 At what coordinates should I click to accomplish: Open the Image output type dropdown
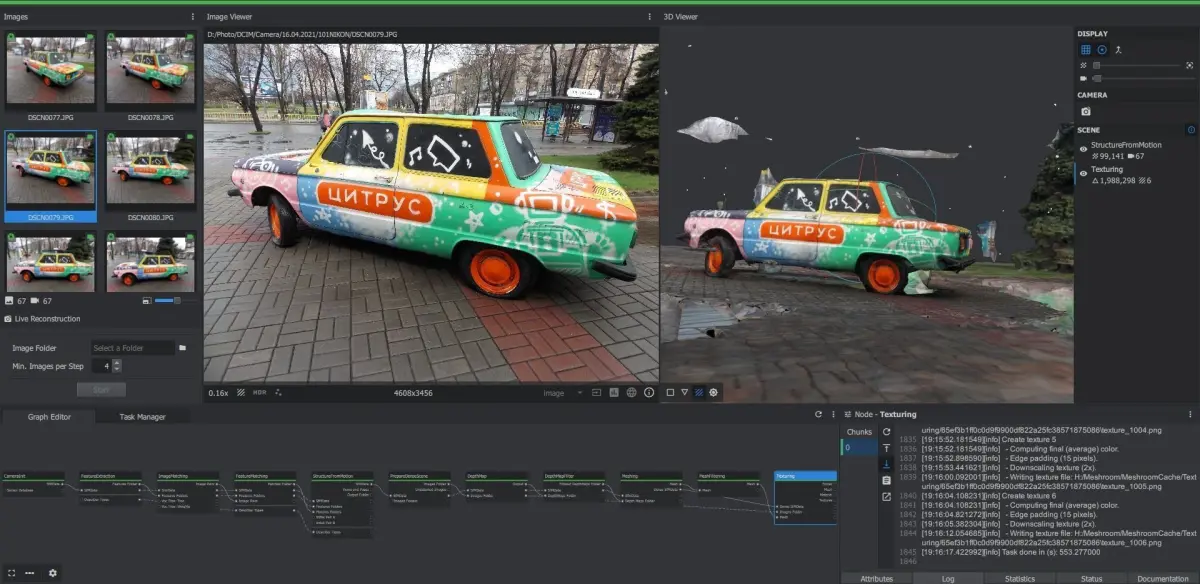pos(562,393)
